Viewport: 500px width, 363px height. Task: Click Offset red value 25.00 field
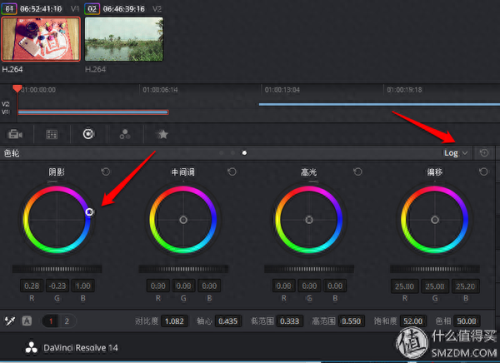click(x=405, y=286)
